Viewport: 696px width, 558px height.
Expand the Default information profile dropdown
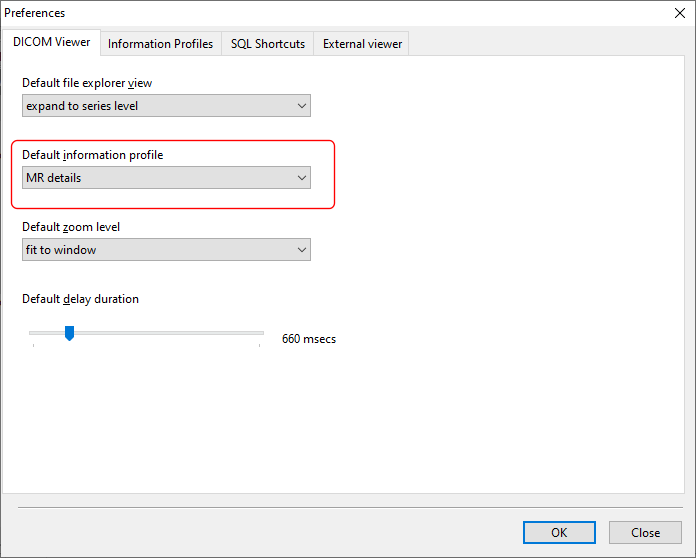(x=166, y=178)
